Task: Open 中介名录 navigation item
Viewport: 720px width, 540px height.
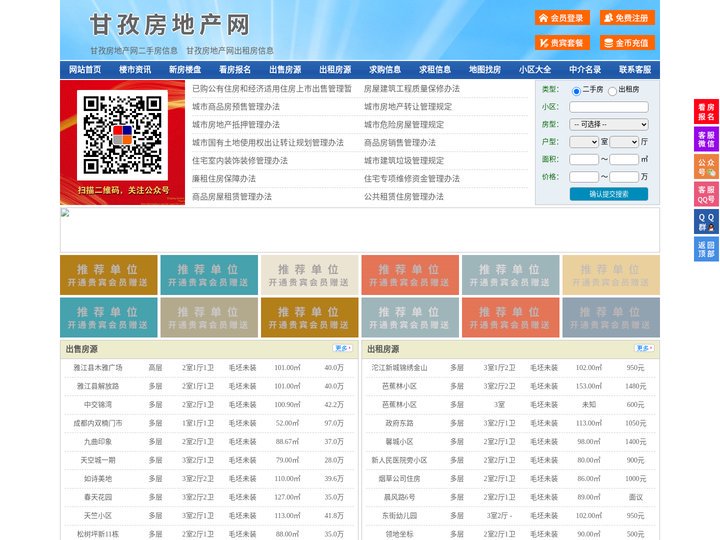Action: (x=585, y=70)
